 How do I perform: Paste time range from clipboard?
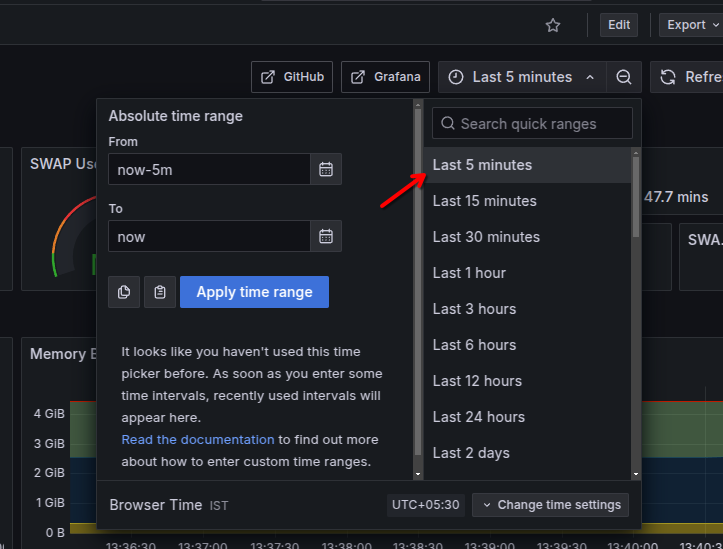(x=160, y=292)
